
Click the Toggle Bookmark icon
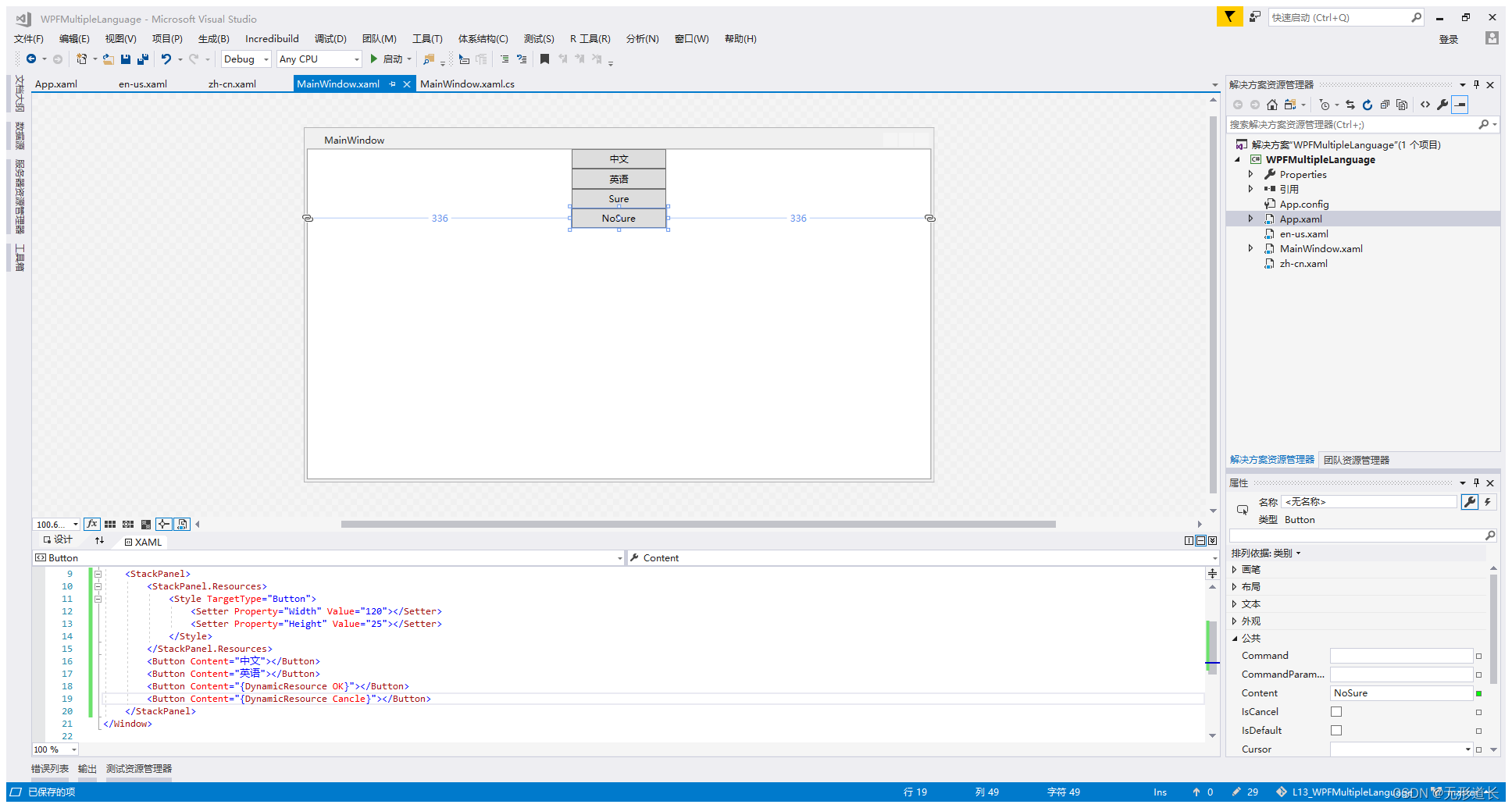544,59
